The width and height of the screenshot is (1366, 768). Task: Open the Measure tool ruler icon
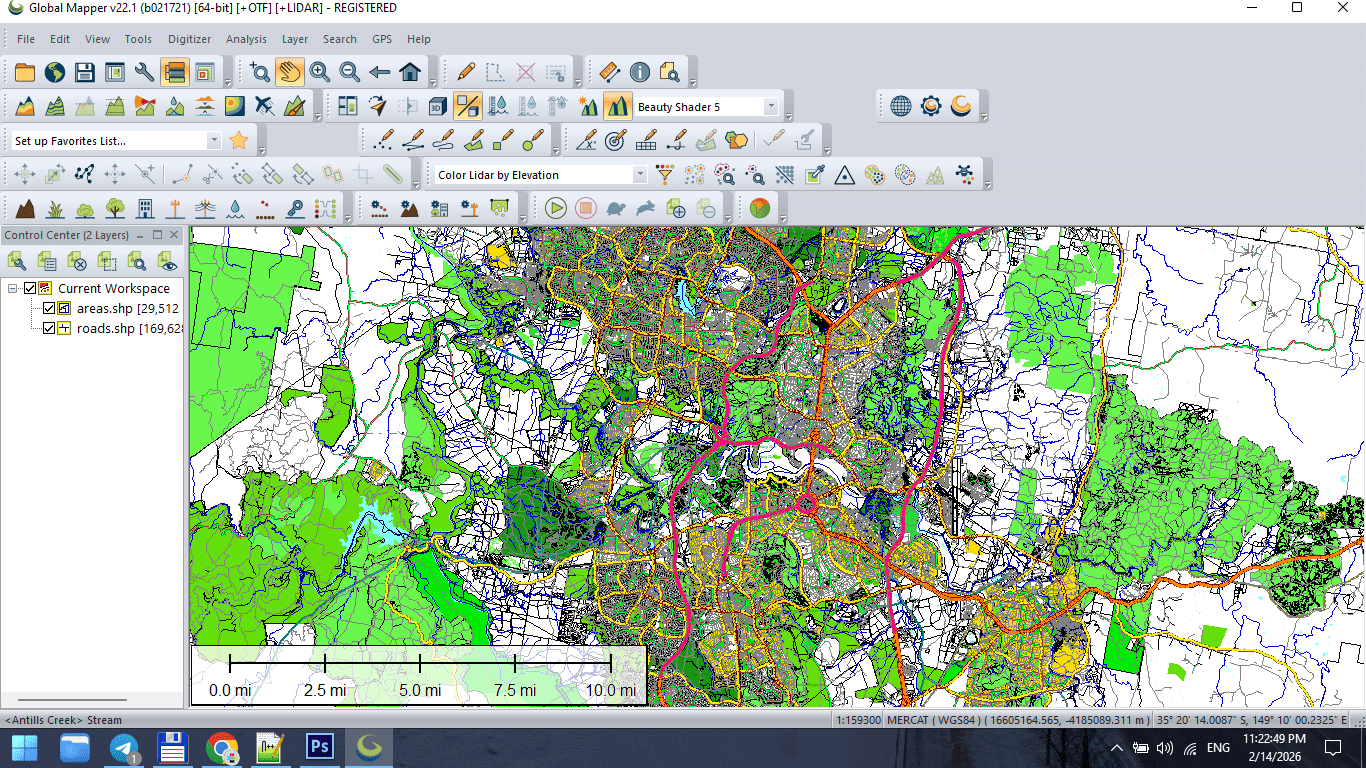coord(609,71)
